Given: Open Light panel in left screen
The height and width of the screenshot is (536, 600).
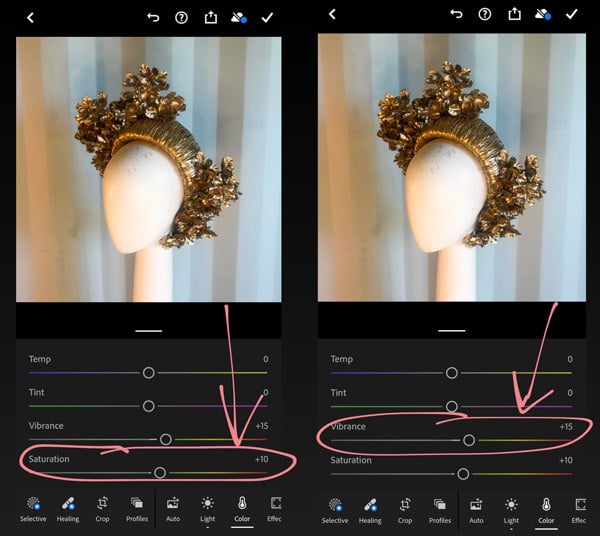Looking at the screenshot, I should click(x=207, y=510).
